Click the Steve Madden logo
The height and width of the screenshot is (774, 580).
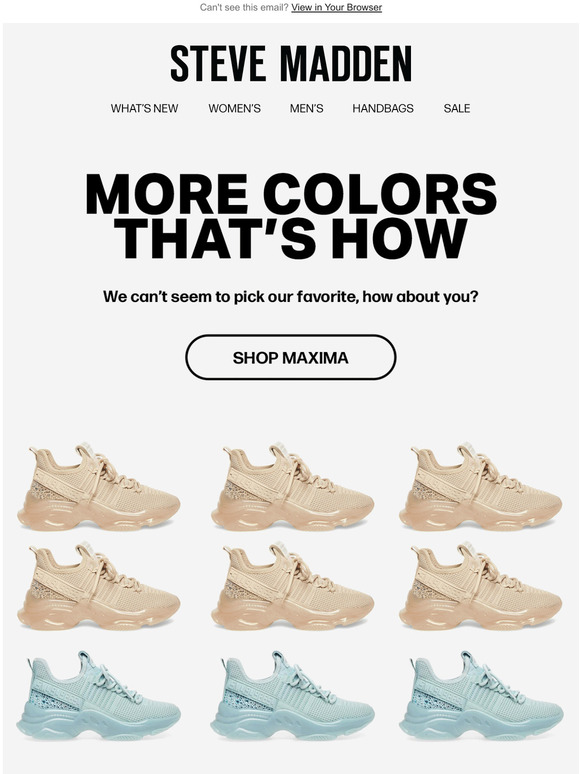click(x=291, y=64)
